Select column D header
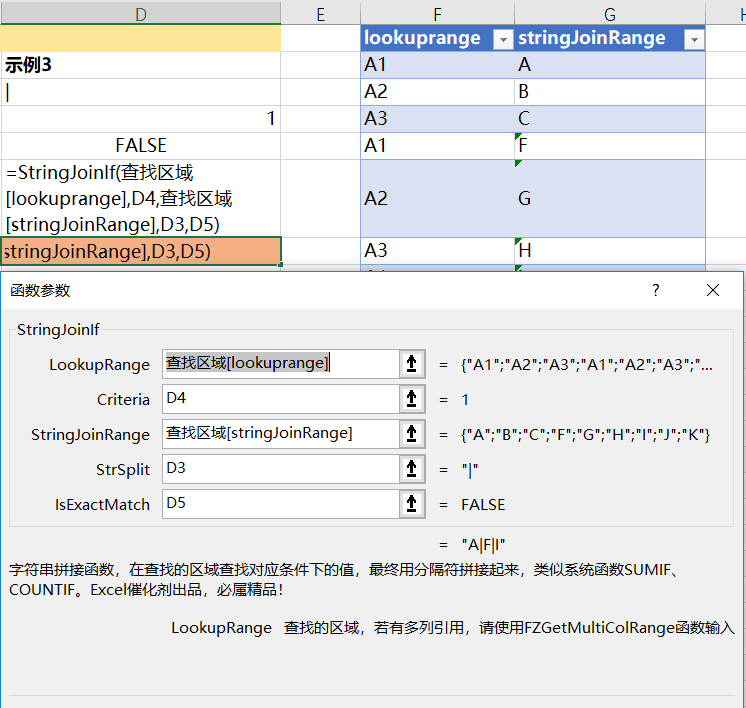This screenshot has height=708, width=746. coord(141,13)
